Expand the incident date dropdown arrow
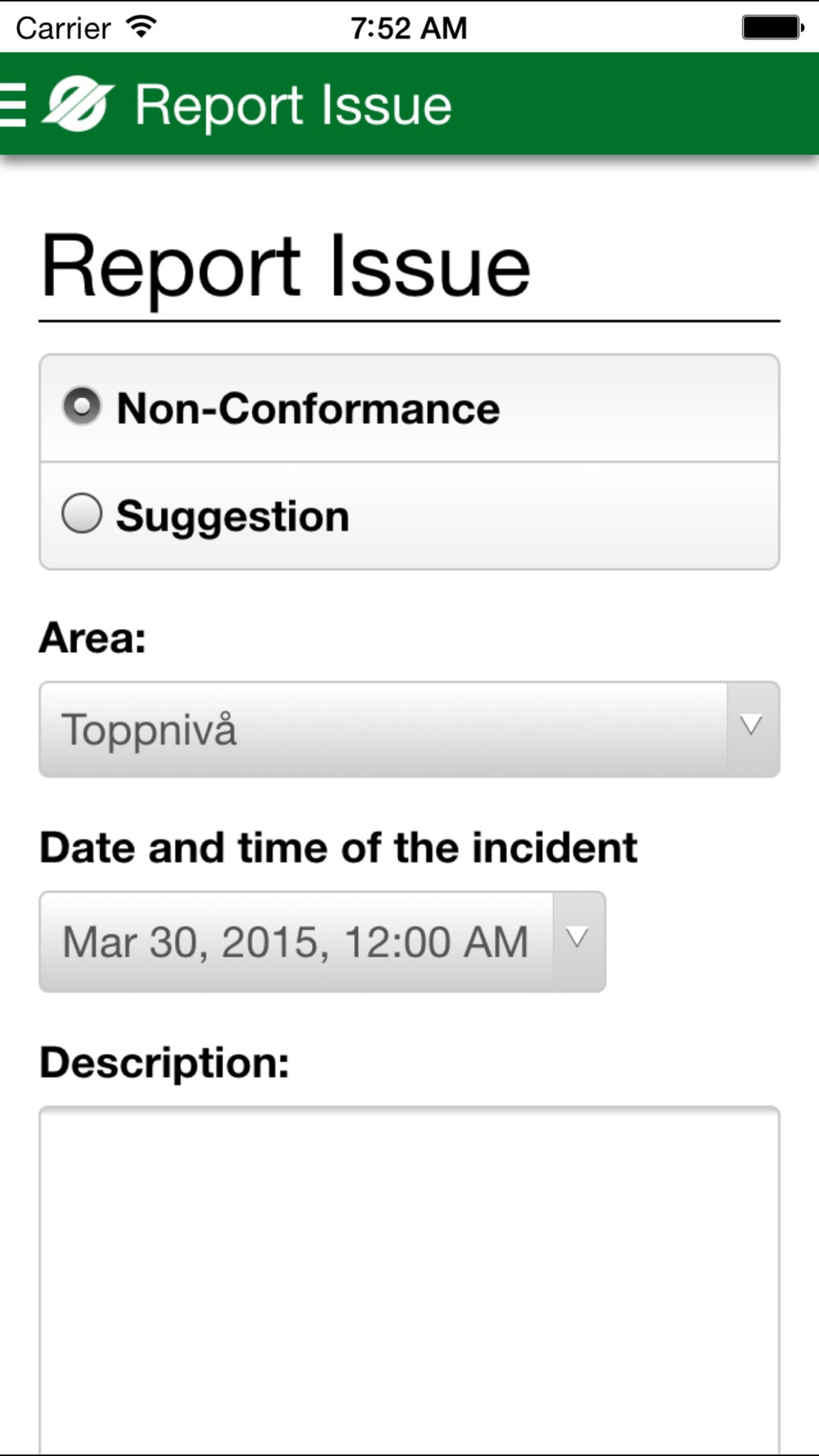The width and height of the screenshot is (819, 1456). click(x=578, y=941)
